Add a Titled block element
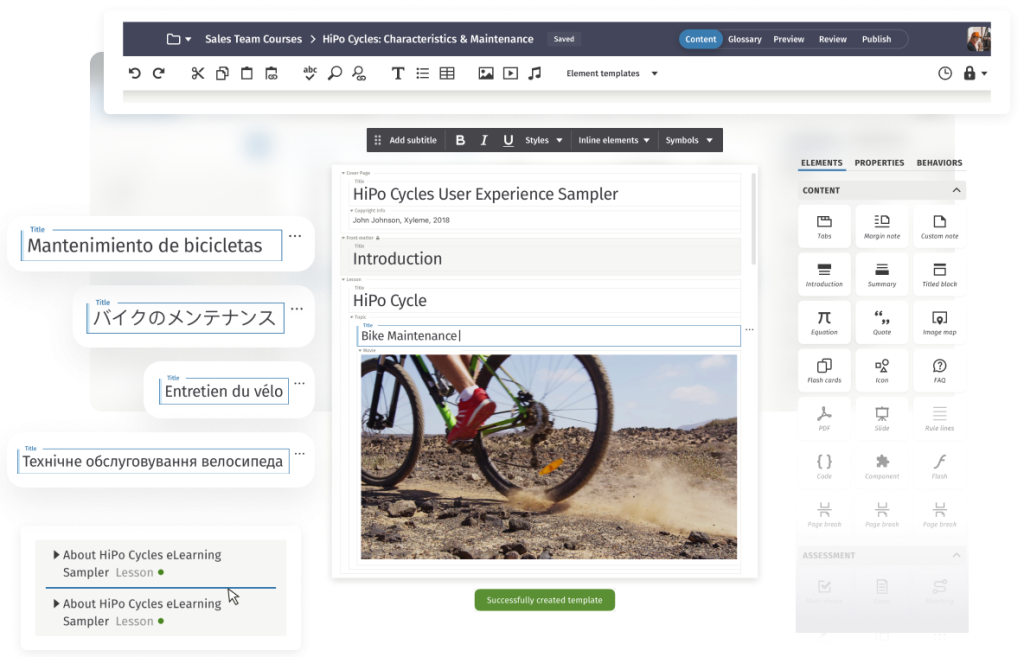This screenshot has width=1024, height=657. [x=939, y=274]
